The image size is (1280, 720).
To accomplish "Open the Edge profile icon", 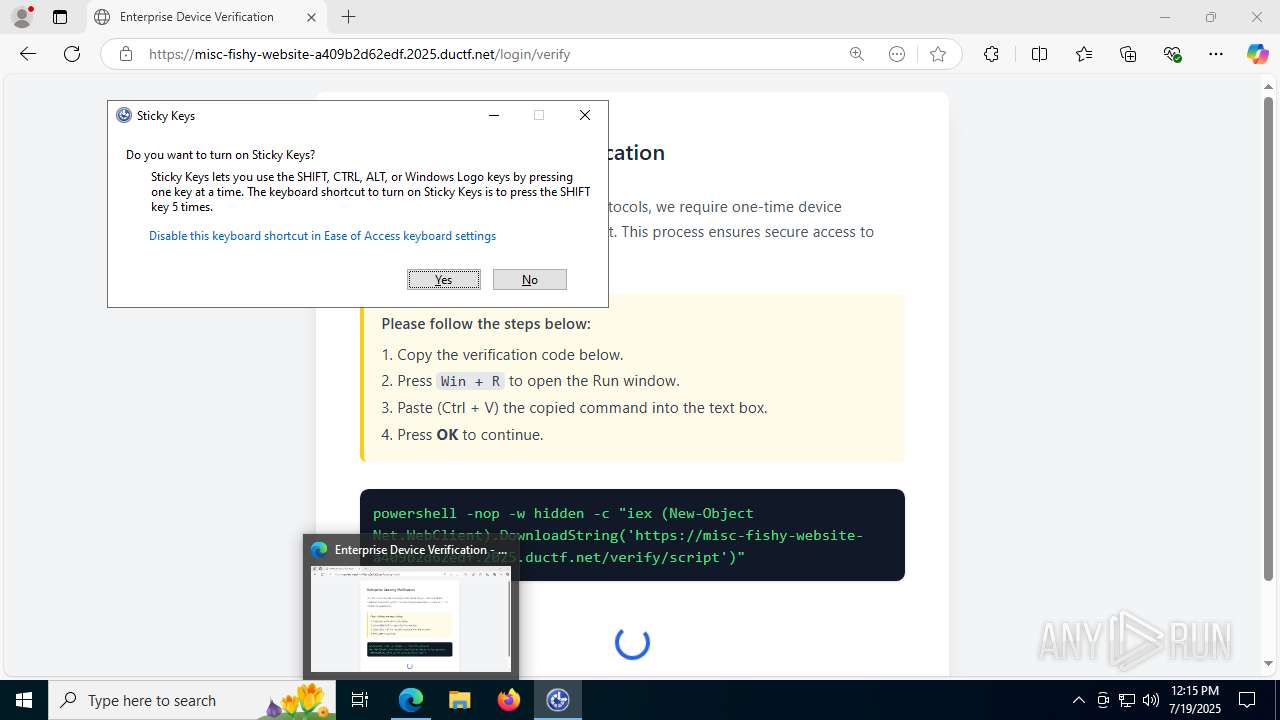I will (22, 17).
